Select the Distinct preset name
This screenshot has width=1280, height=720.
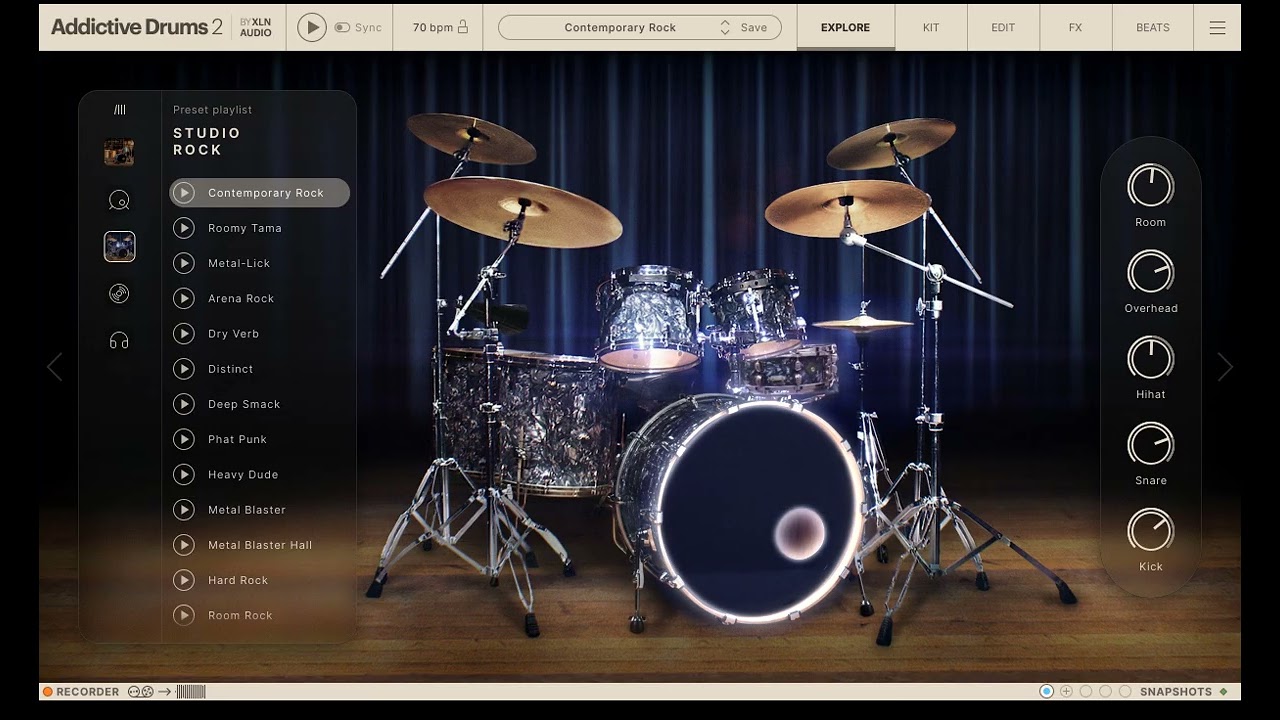click(230, 369)
